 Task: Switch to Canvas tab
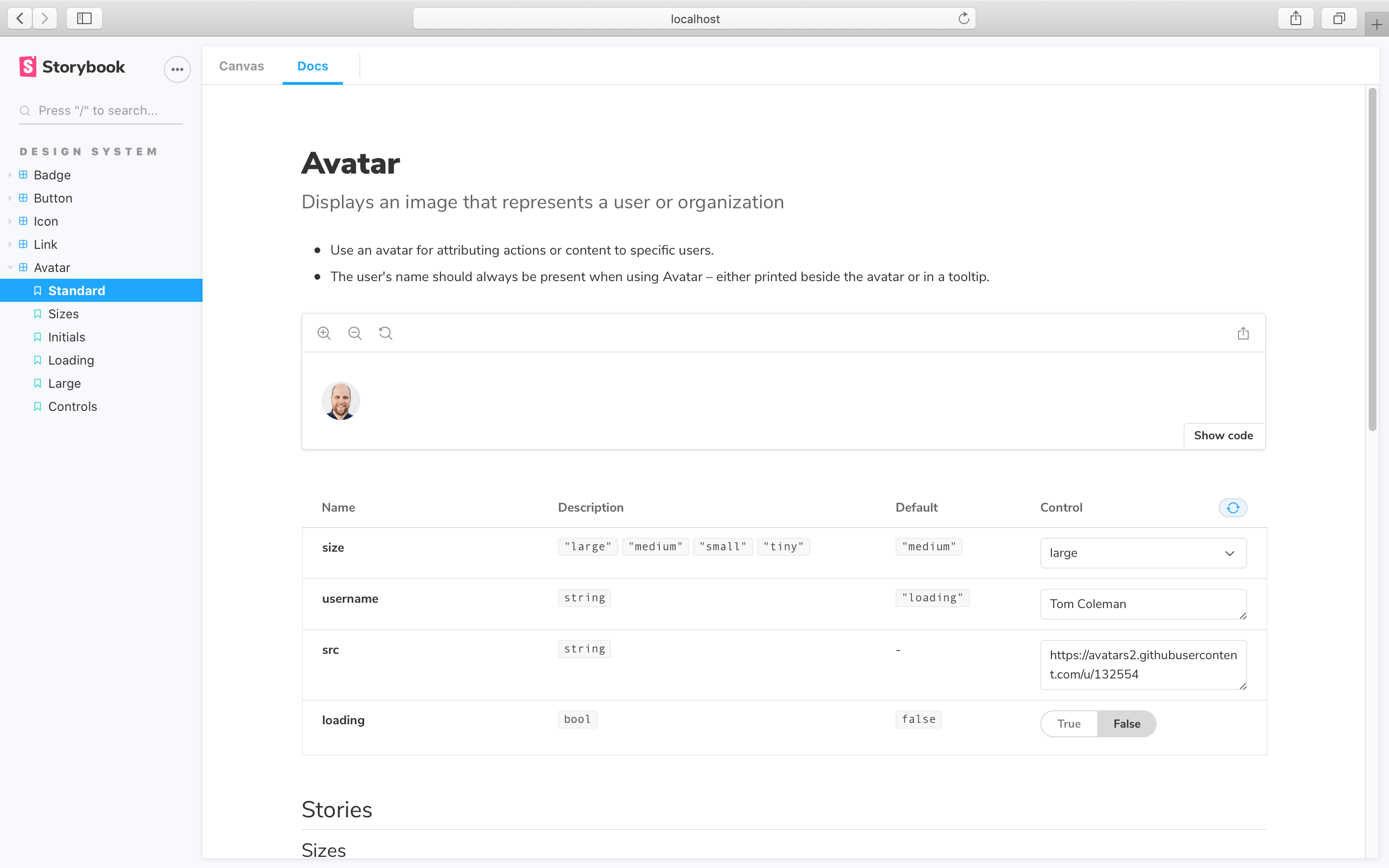pos(241,65)
